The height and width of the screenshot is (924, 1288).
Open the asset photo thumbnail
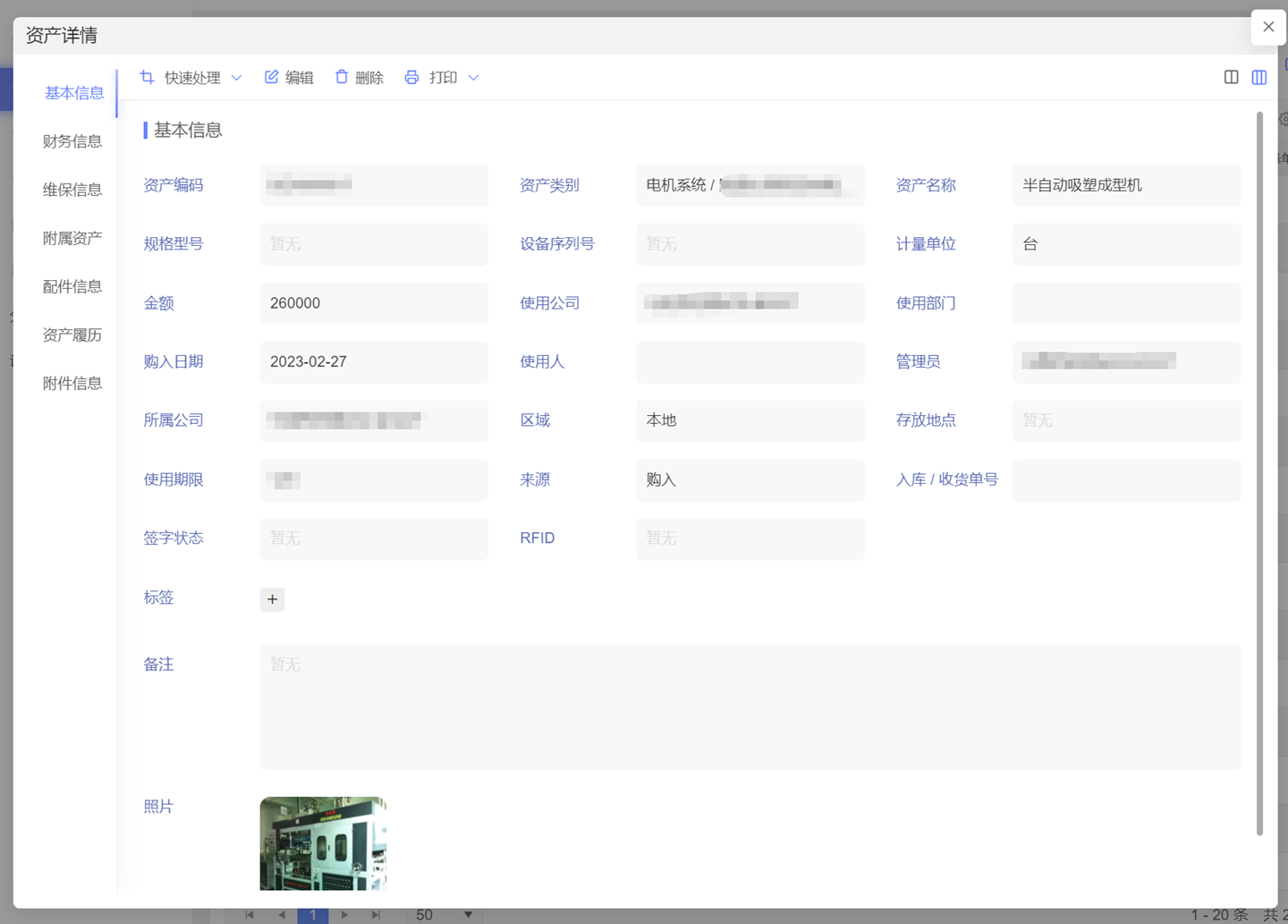point(323,843)
